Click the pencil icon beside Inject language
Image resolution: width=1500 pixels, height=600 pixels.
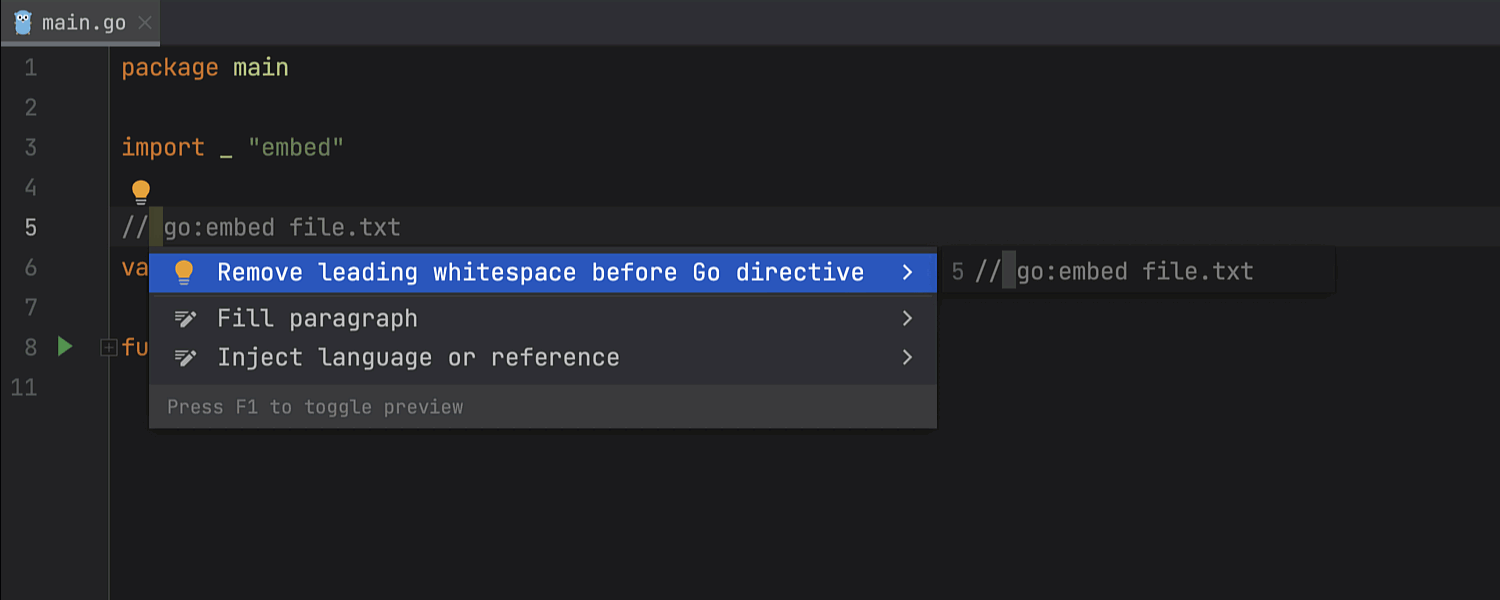click(x=185, y=358)
